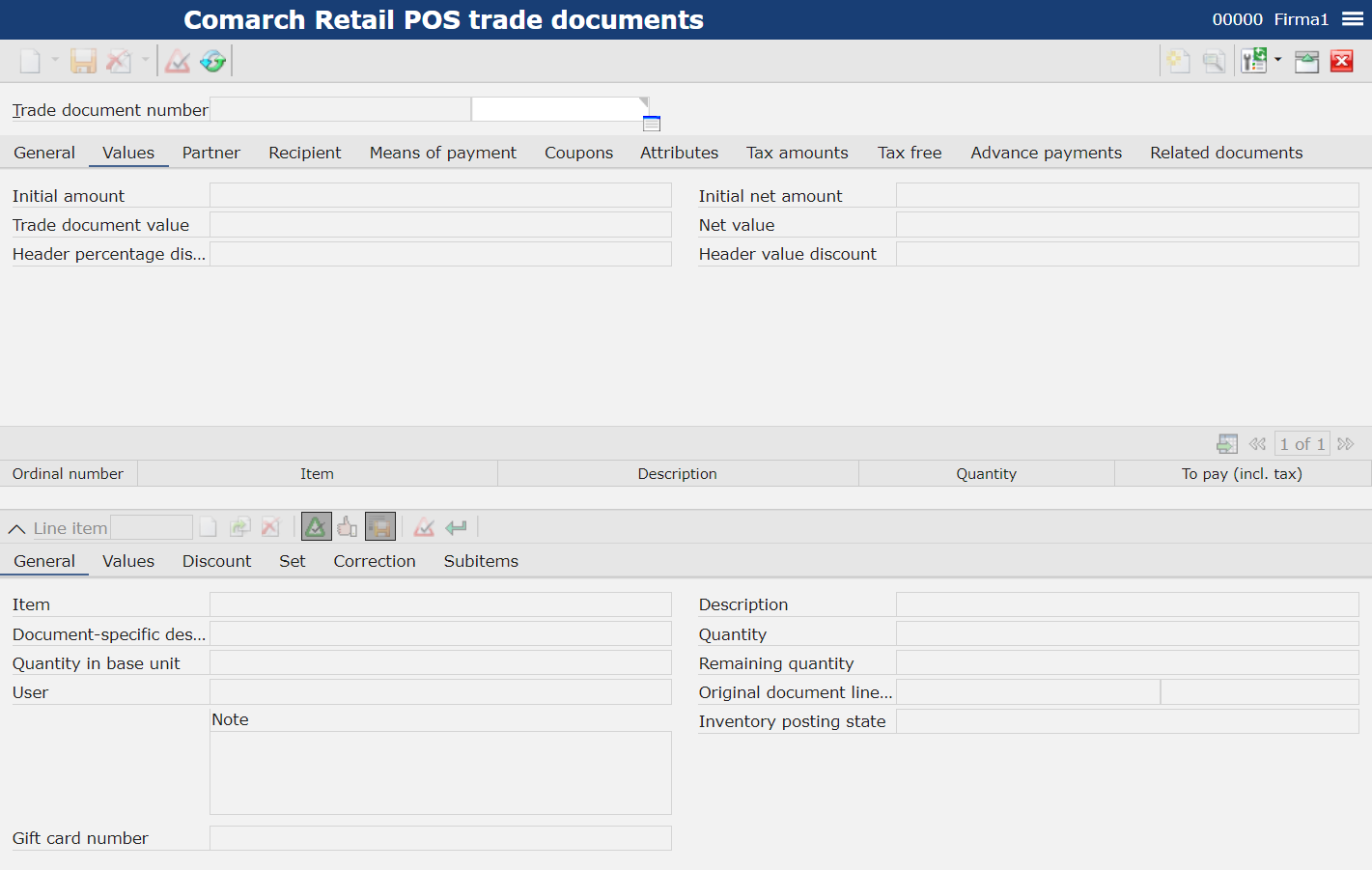Click the Note text area
This screenshot has width=1372, height=870.
tap(440, 772)
